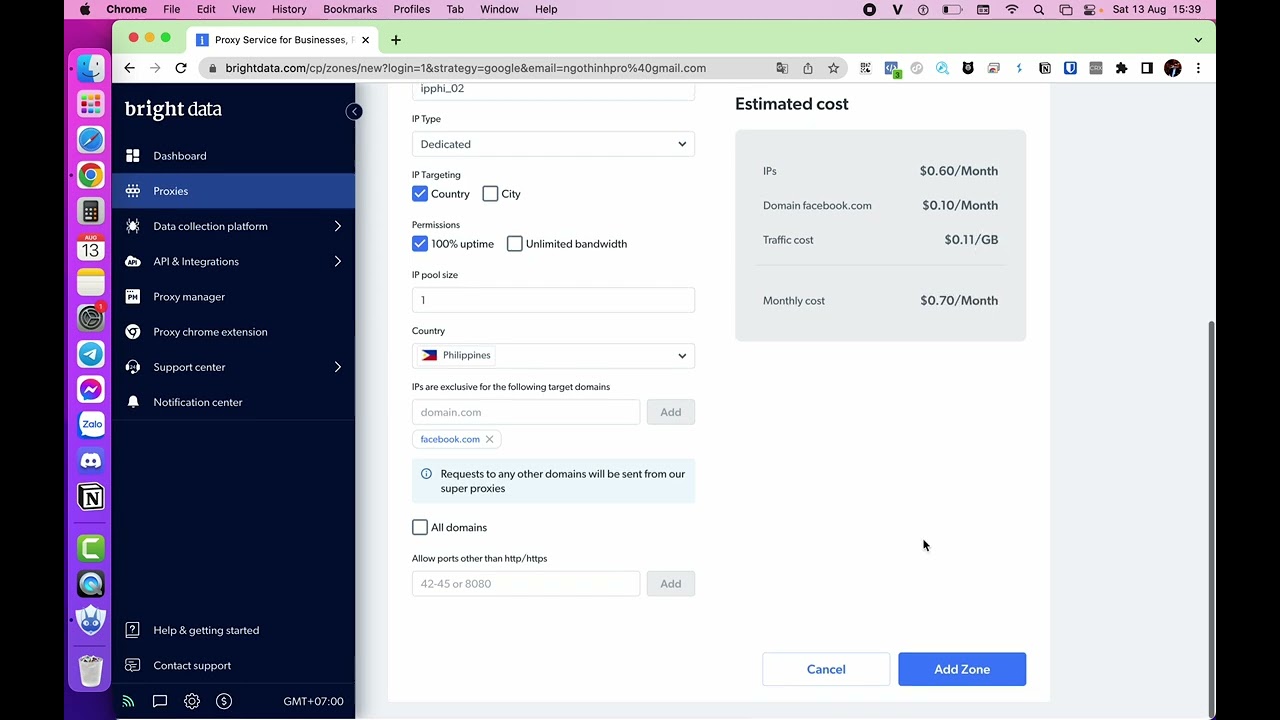Expand Support center chevron

click(338, 367)
